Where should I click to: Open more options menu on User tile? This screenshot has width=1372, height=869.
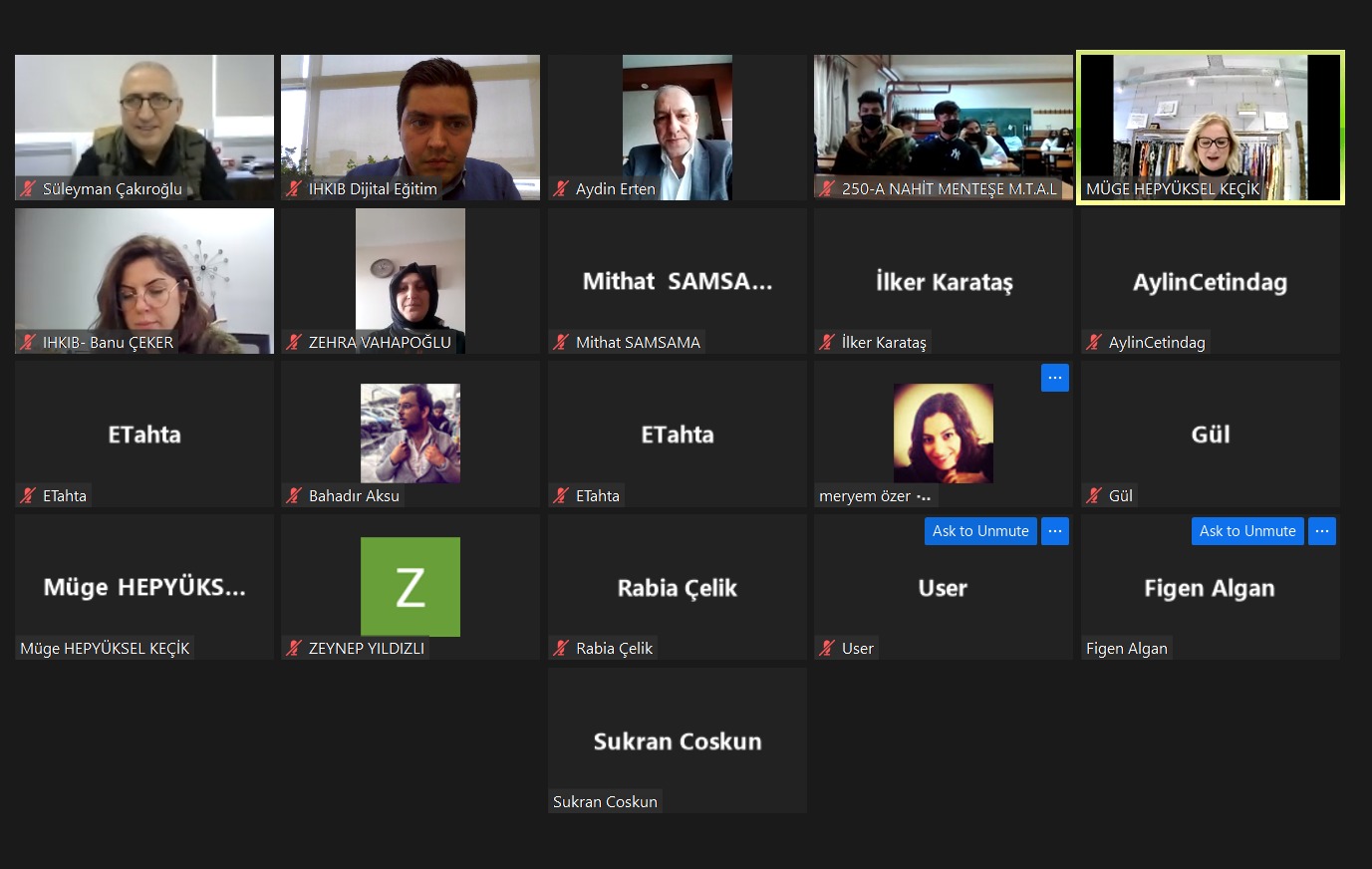click(1055, 531)
